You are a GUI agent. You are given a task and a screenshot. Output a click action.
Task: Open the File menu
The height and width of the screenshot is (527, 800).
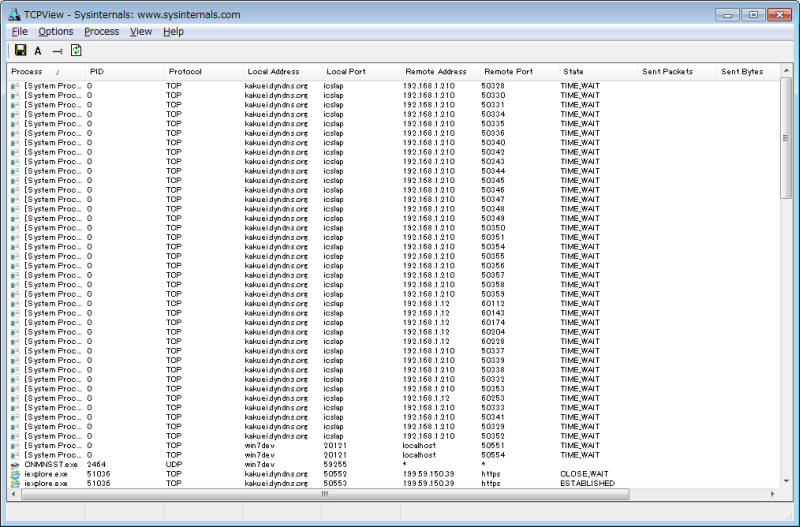click(x=20, y=31)
